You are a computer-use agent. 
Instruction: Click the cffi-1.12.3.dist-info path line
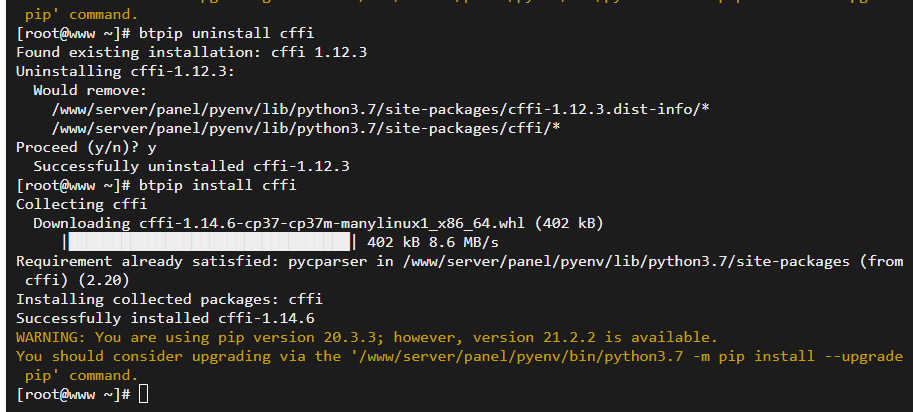[380, 109]
